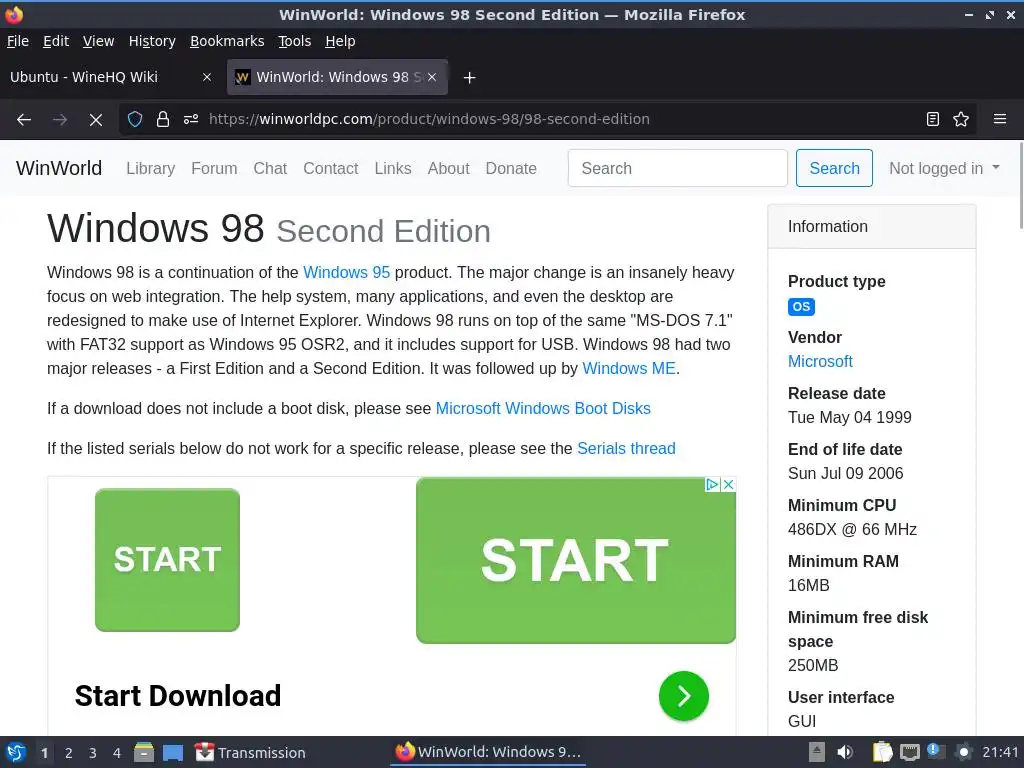Image resolution: width=1024 pixels, height=768 pixels.
Task: Close the WinWorld Windows 98 tab
Action: (x=432, y=77)
